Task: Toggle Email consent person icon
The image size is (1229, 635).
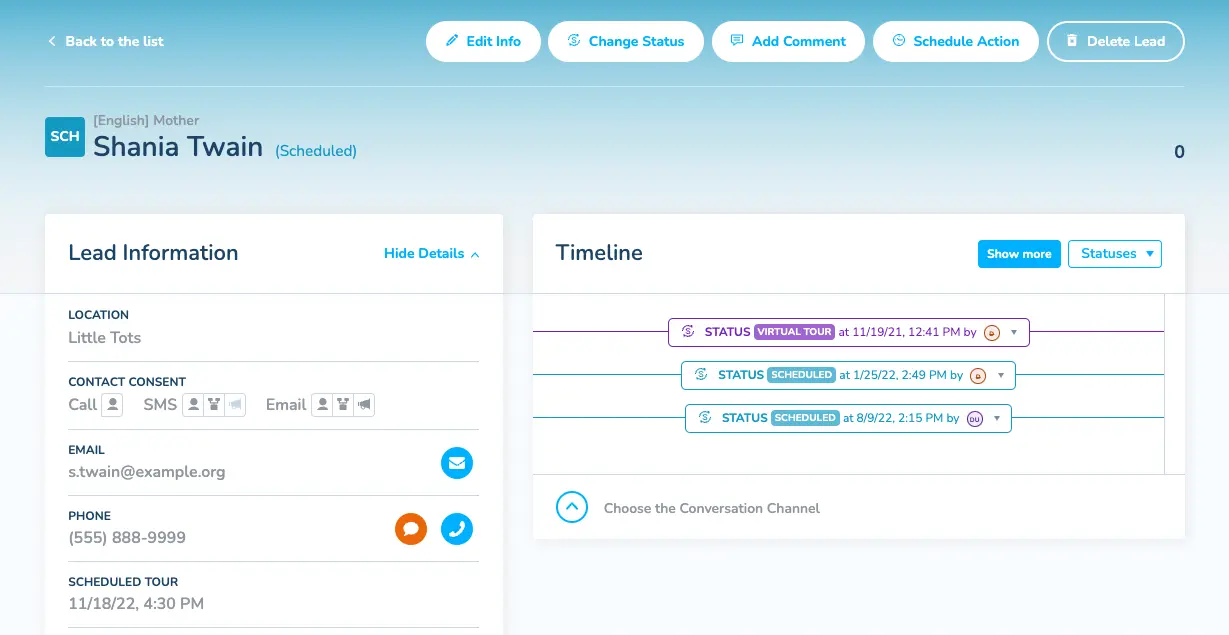Action: click(x=322, y=405)
